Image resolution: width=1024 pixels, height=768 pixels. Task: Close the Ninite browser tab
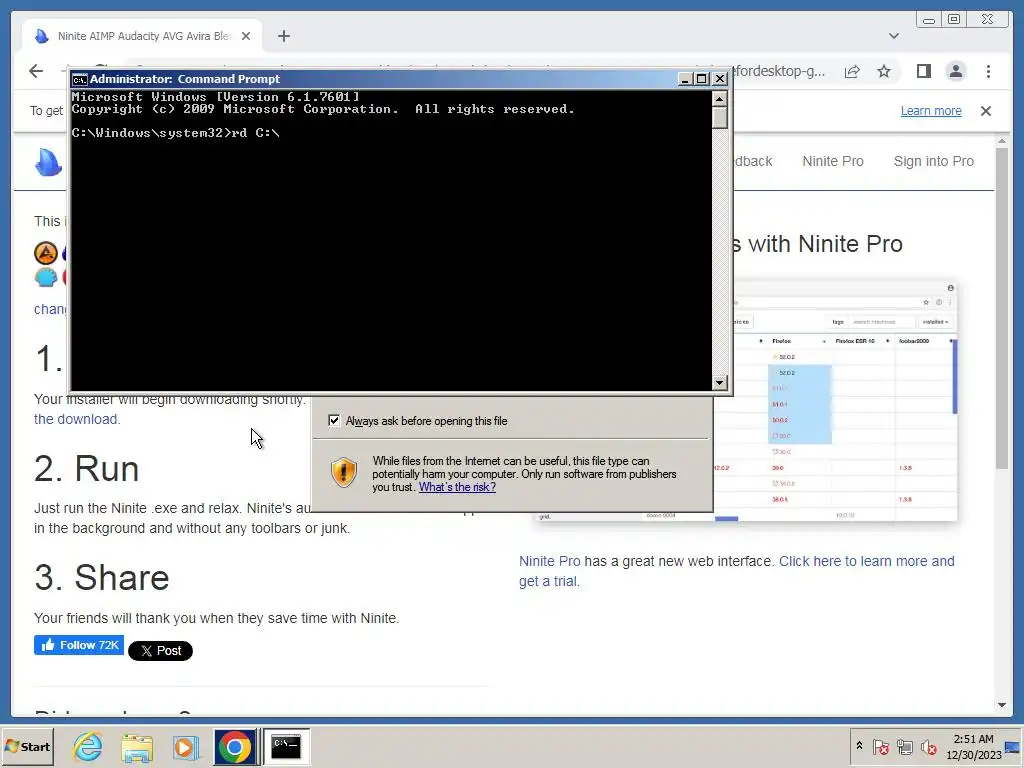[x=246, y=36]
